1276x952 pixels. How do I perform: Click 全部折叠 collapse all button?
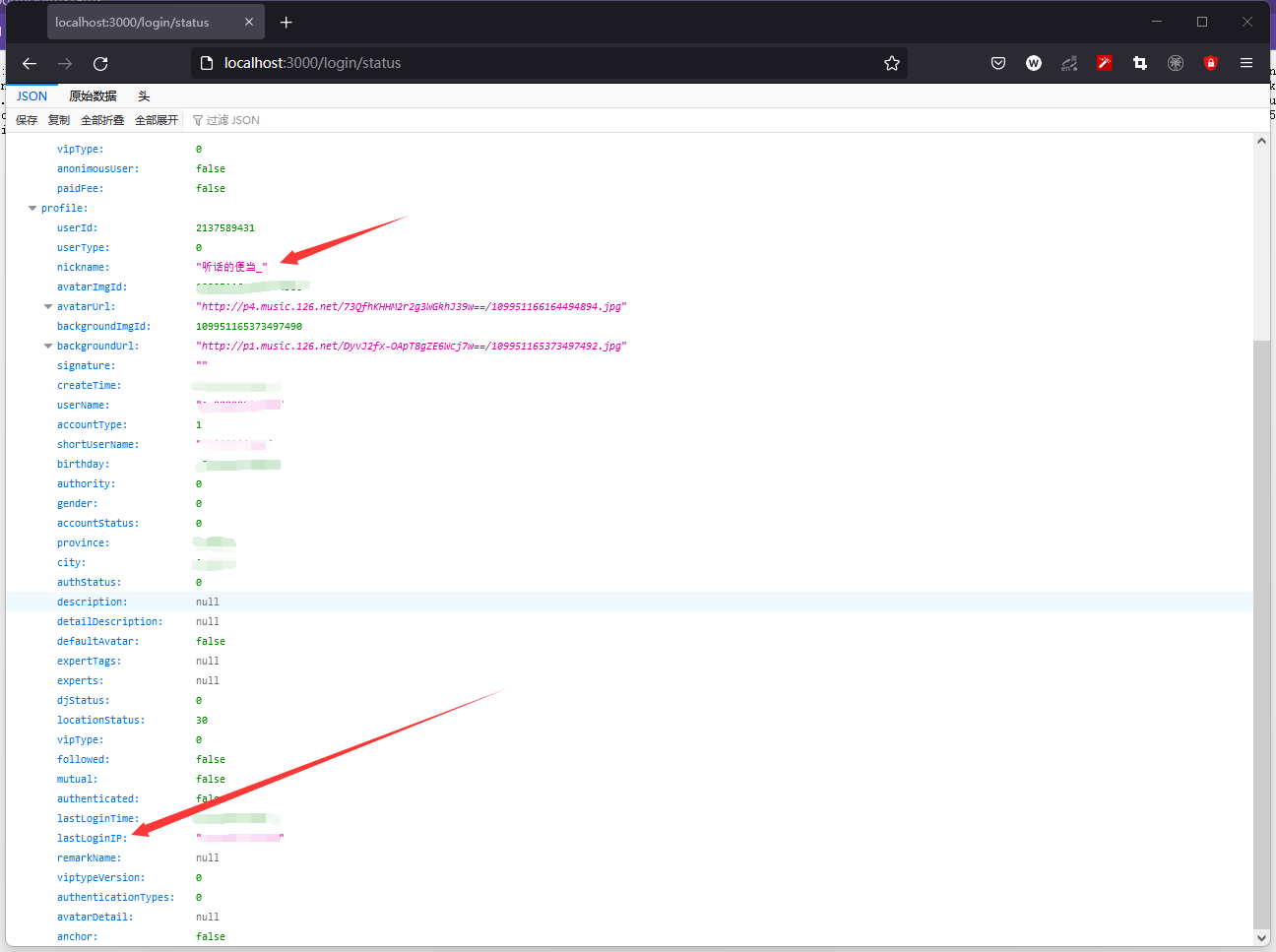point(102,120)
